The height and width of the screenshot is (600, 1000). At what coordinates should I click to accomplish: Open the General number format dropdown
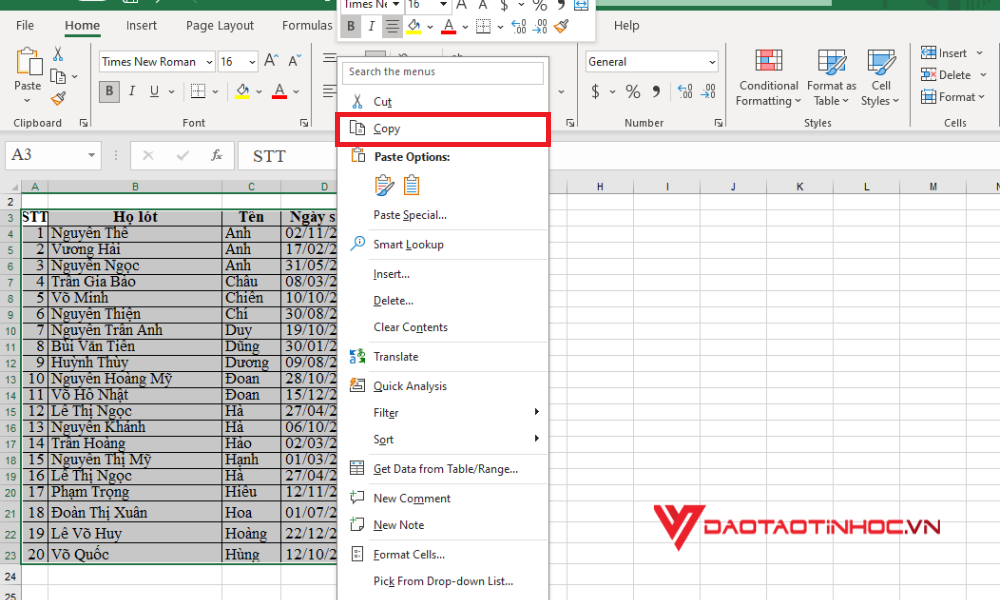[651, 61]
